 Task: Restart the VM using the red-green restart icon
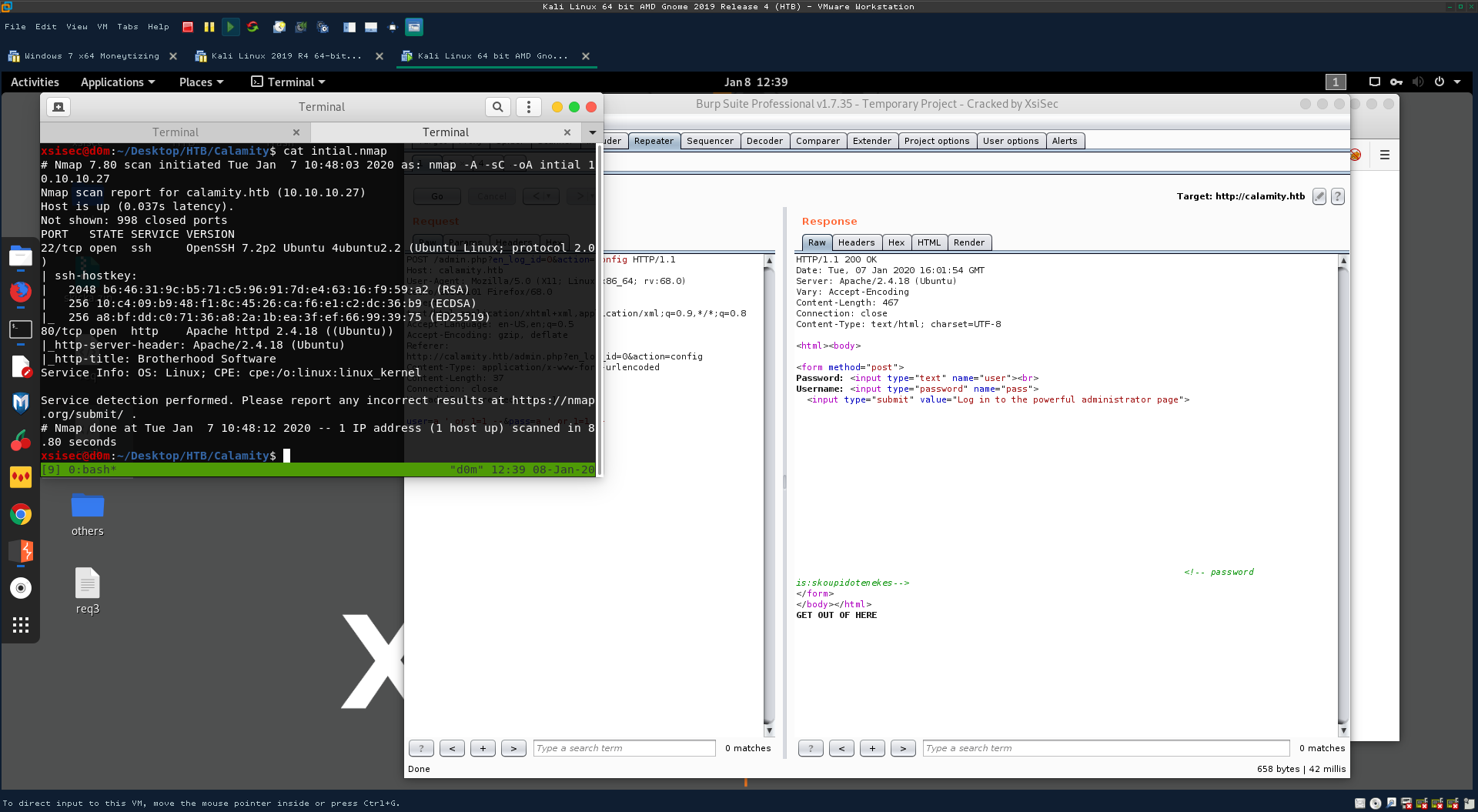click(252, 27)
